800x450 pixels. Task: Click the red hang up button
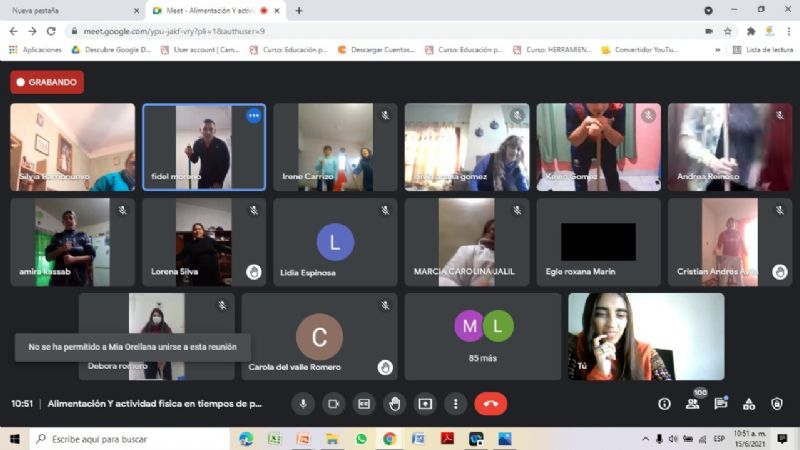pyautogui.click(x=490, y=404)
